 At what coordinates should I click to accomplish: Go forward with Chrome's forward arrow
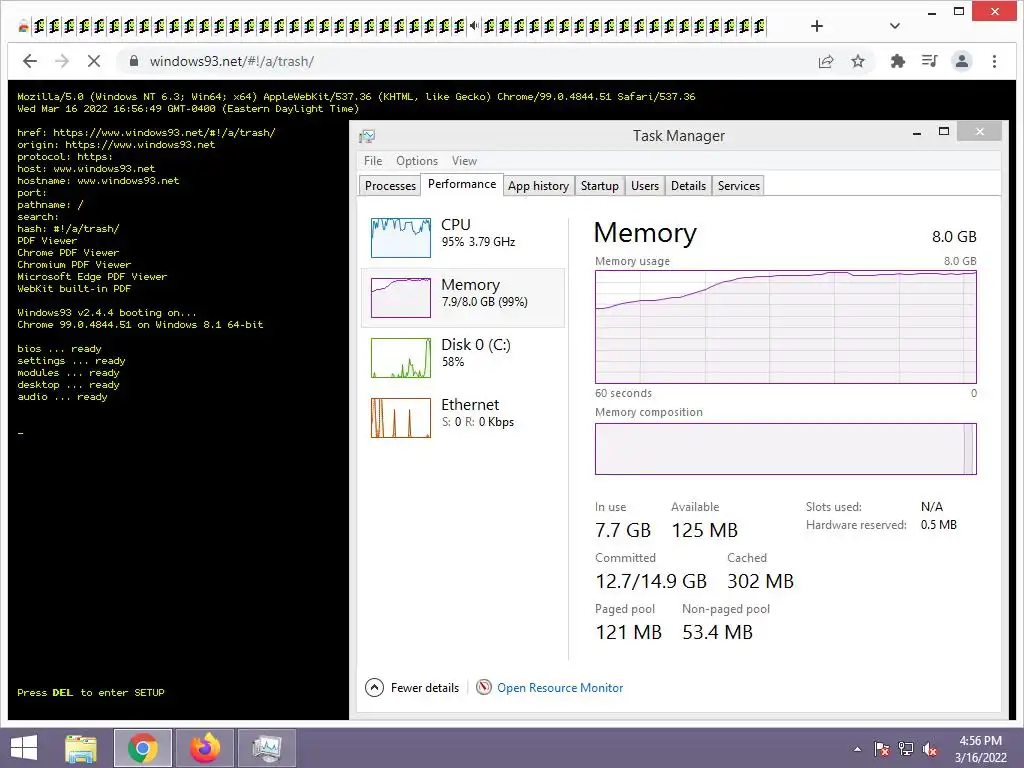(62, 61)
